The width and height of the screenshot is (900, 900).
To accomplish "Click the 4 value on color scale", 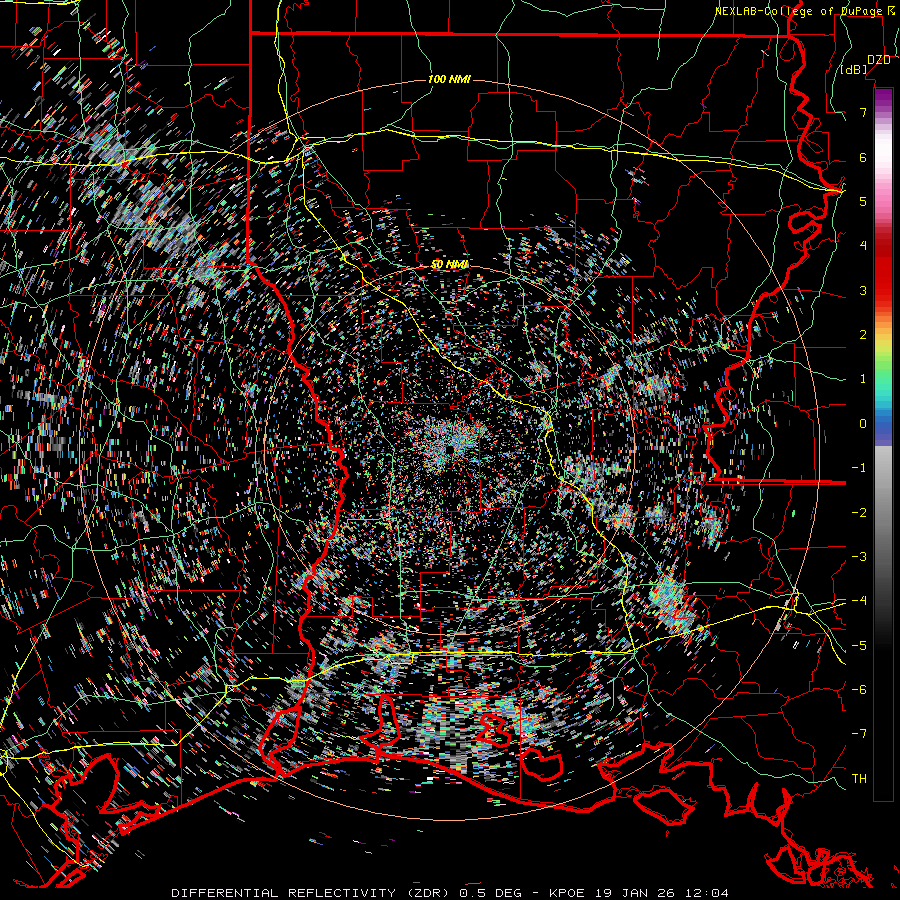I will (x=863, y=246).
